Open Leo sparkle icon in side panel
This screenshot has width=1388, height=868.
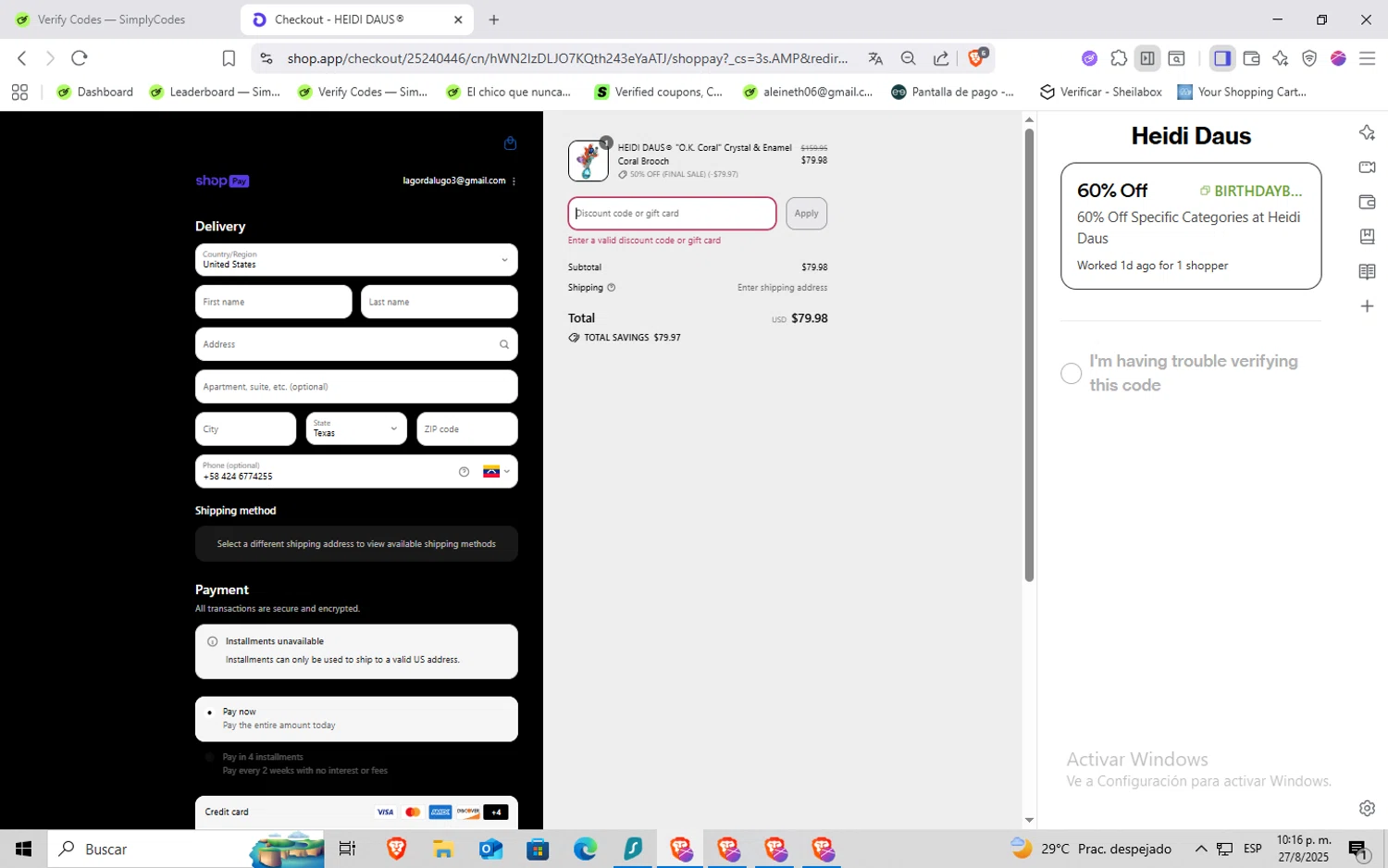pos(1367,132)
